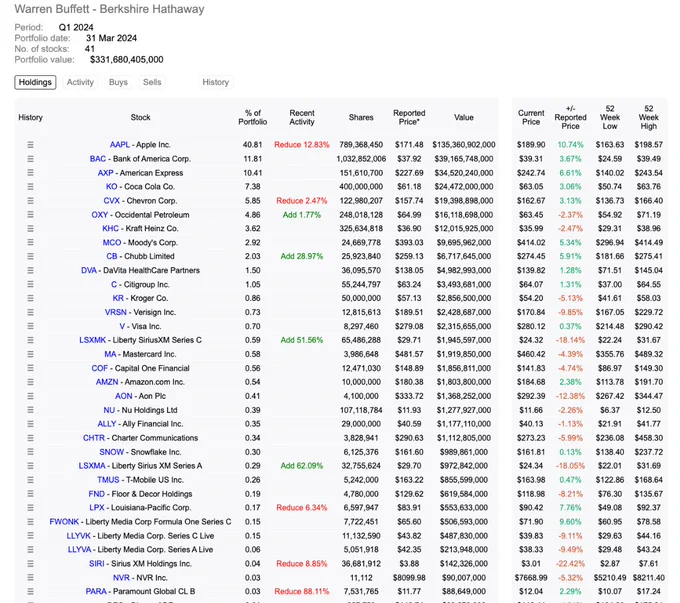Click 'Add 62.09%' in LSXMA row
The height and width of the screenshot is (603, 680).
click(302, 466)
